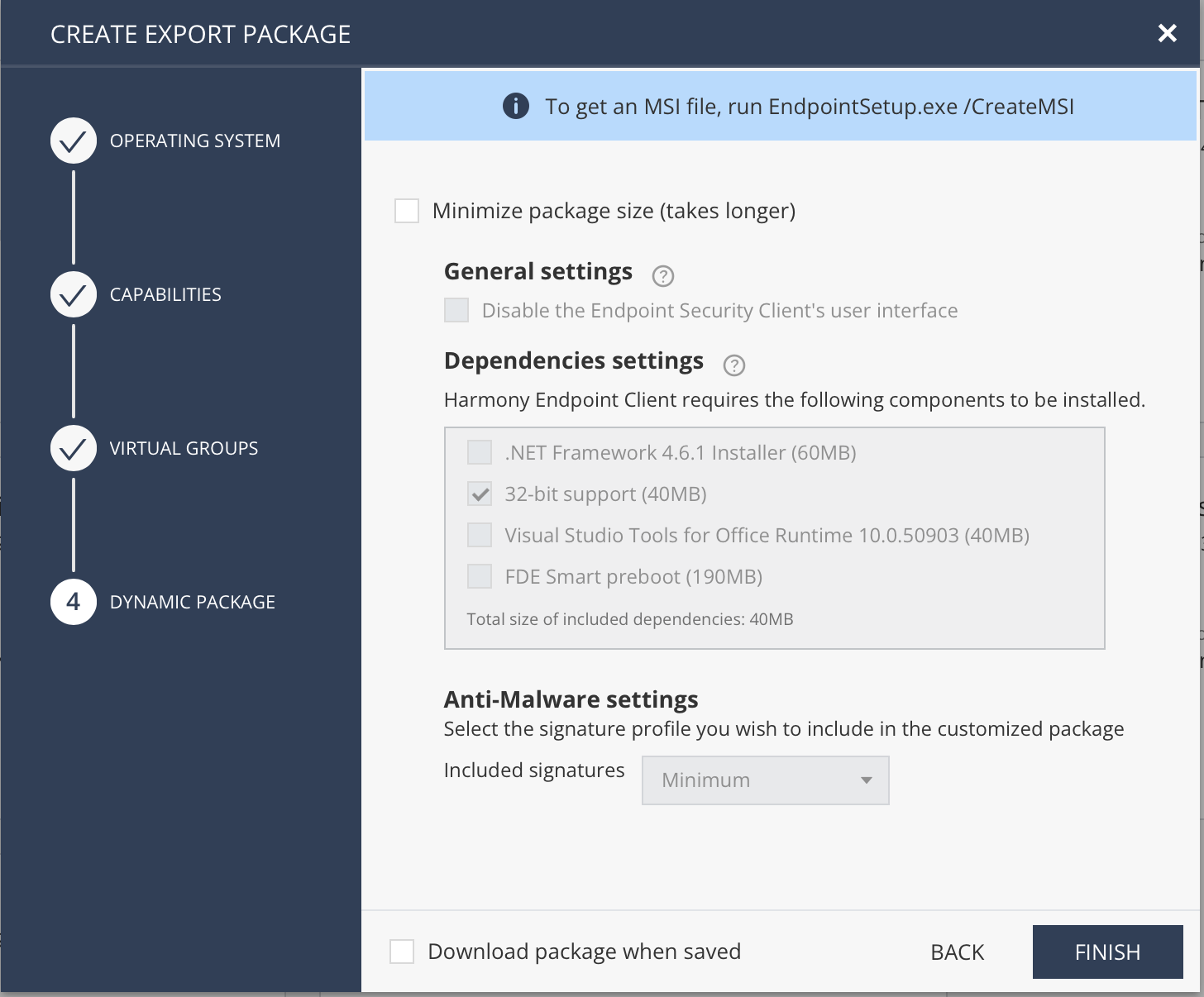
Task: Open the Included signatures dropdown
Action: (765, 780)
